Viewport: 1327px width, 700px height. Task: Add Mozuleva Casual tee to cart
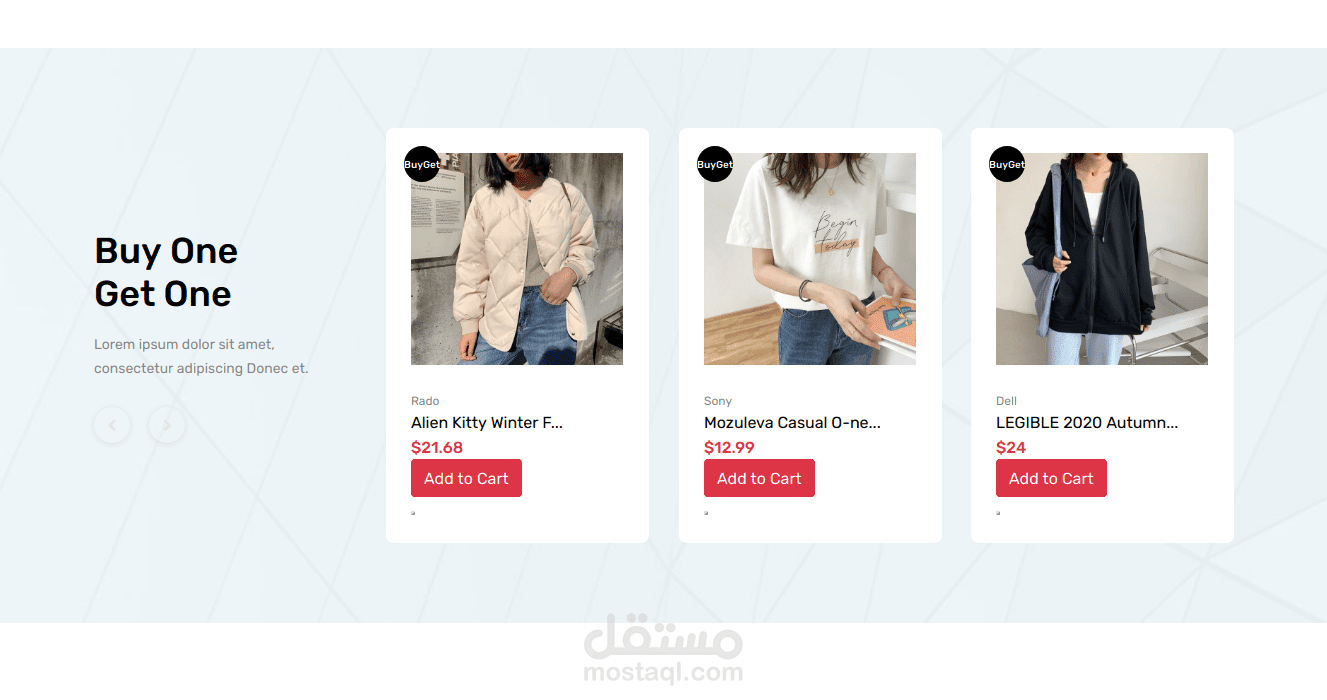[759, 478]
